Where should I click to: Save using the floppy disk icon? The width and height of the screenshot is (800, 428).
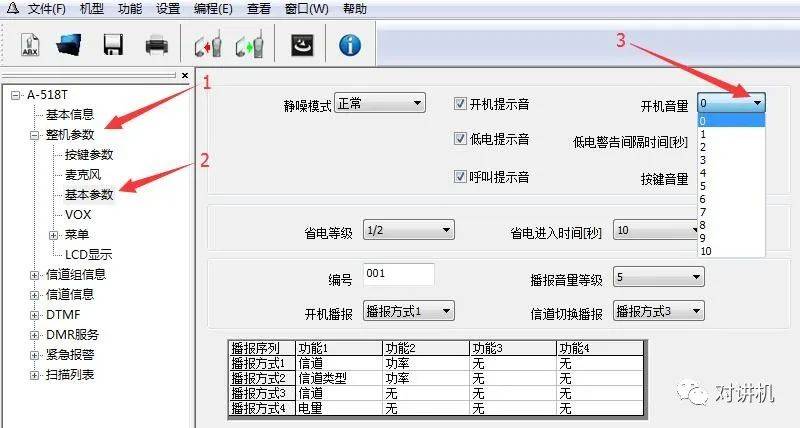click(x=112, y=45)
